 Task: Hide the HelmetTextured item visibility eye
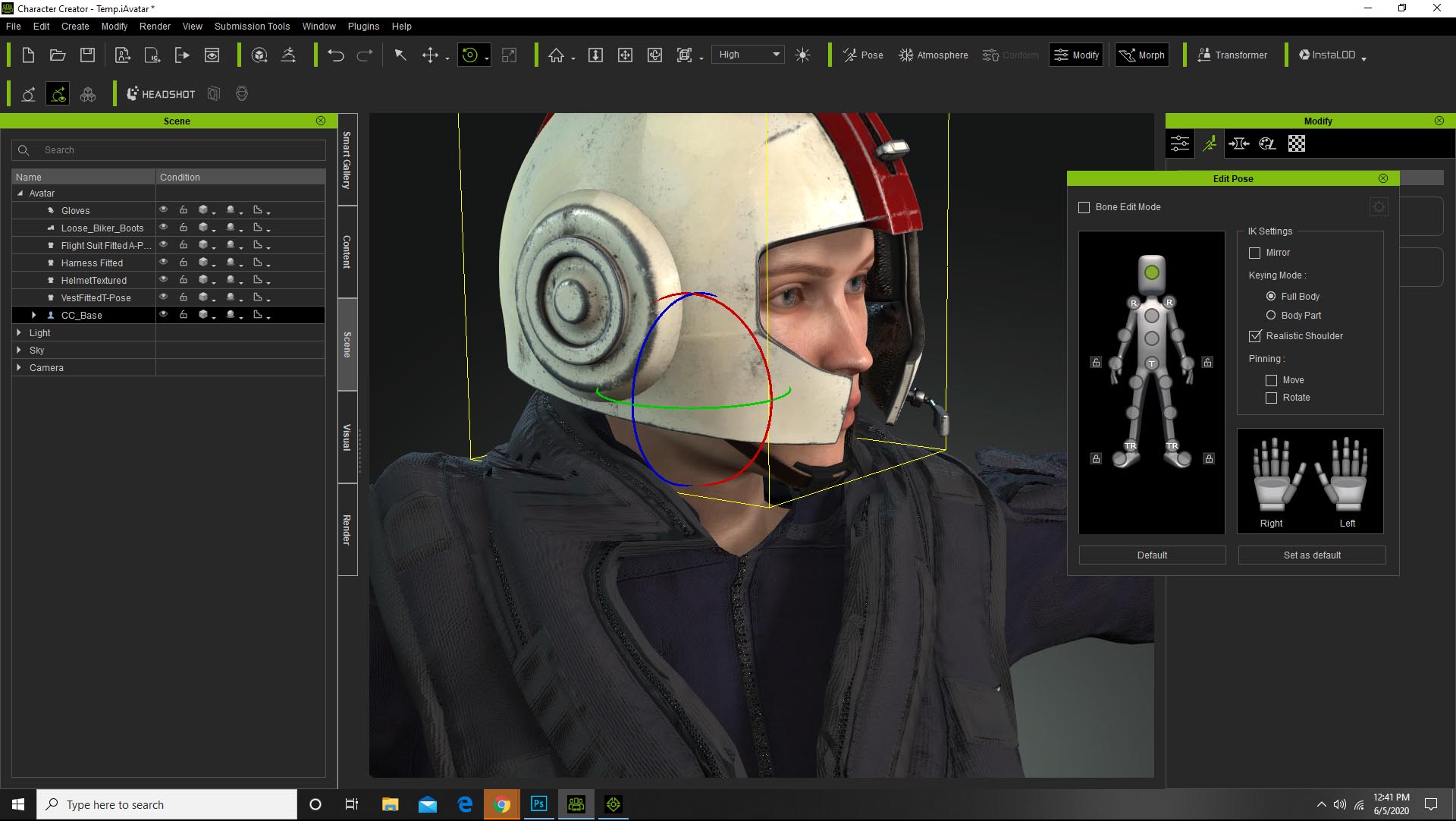(163, 280)
